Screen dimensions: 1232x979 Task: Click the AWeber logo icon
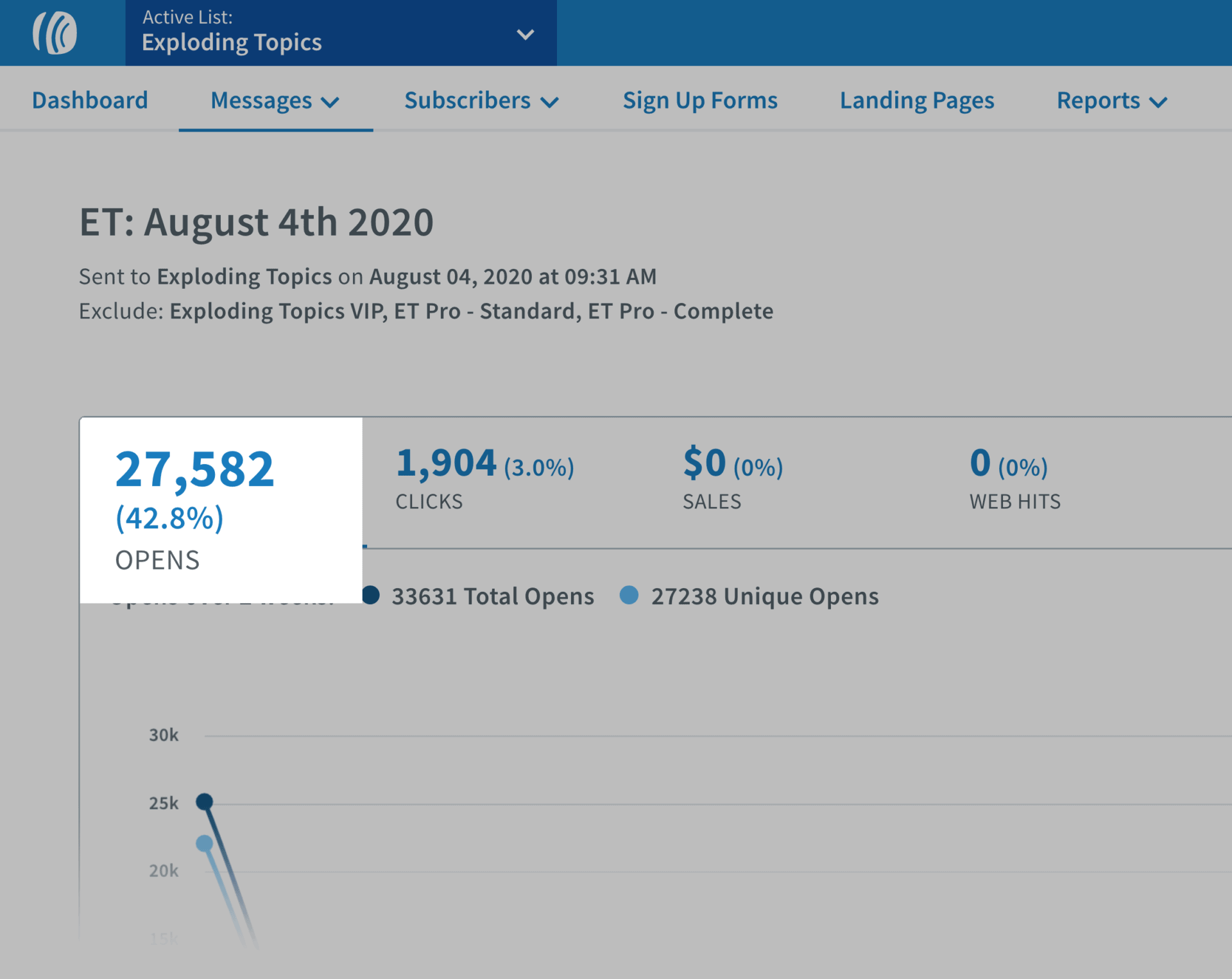(55, 33)
